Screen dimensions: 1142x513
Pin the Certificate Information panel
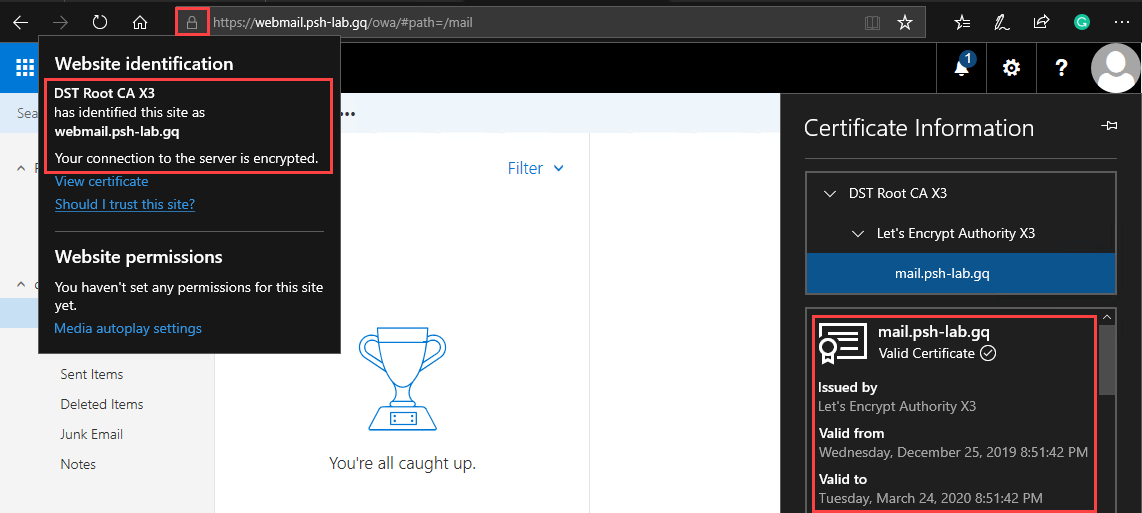(1108, 126)
